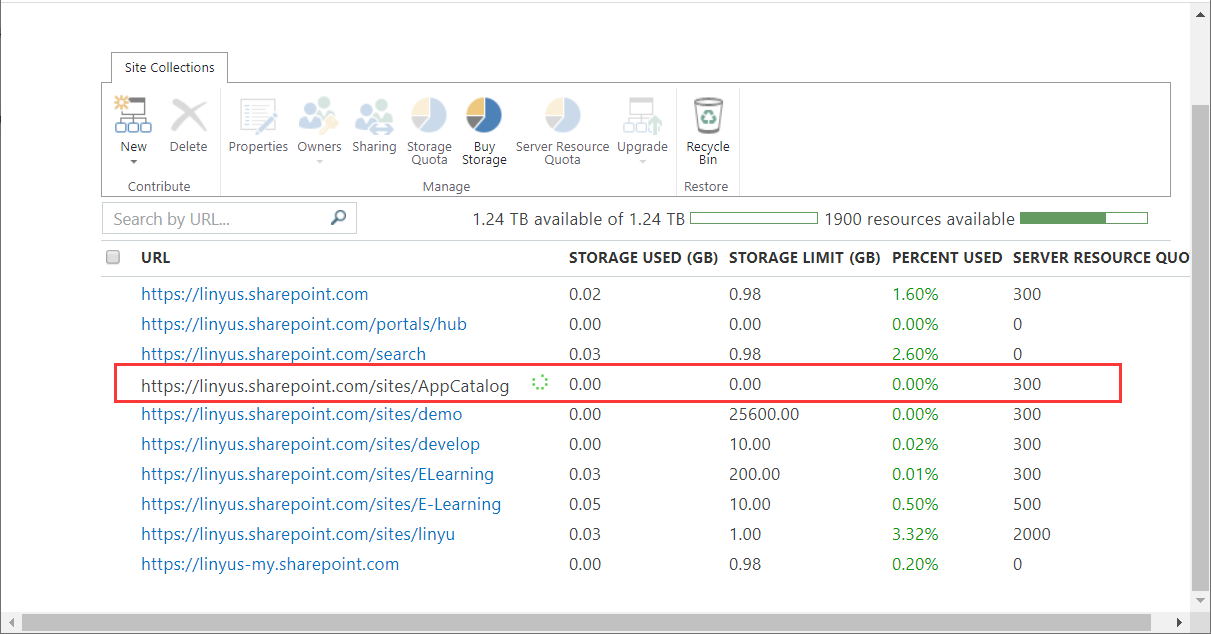Select the sites/AppCatalog row URL

325,385
